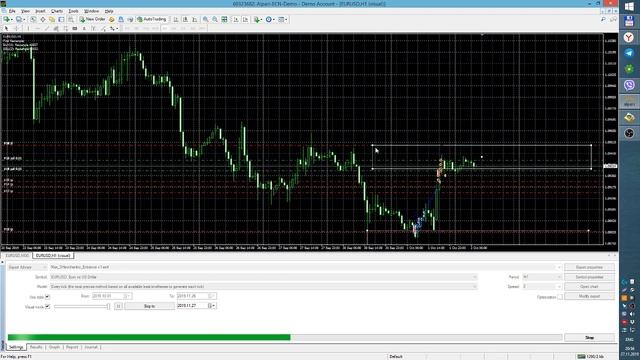Select the Crosshair tool
Screen dimensions: 640x360
pos(16,28)
